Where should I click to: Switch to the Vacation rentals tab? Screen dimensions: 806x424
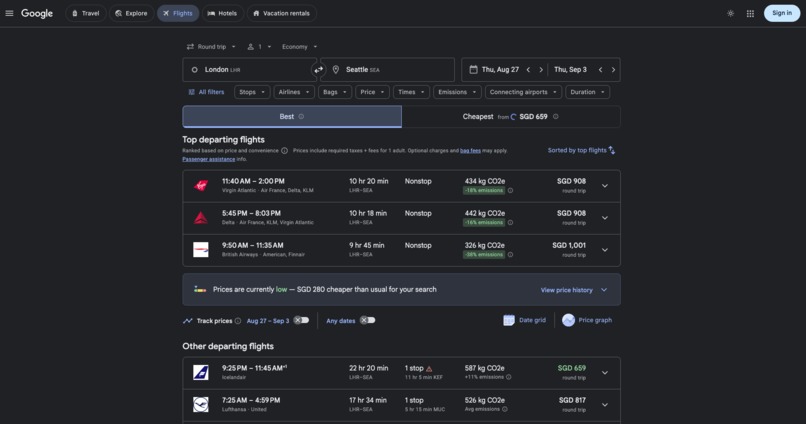(282, 13)
